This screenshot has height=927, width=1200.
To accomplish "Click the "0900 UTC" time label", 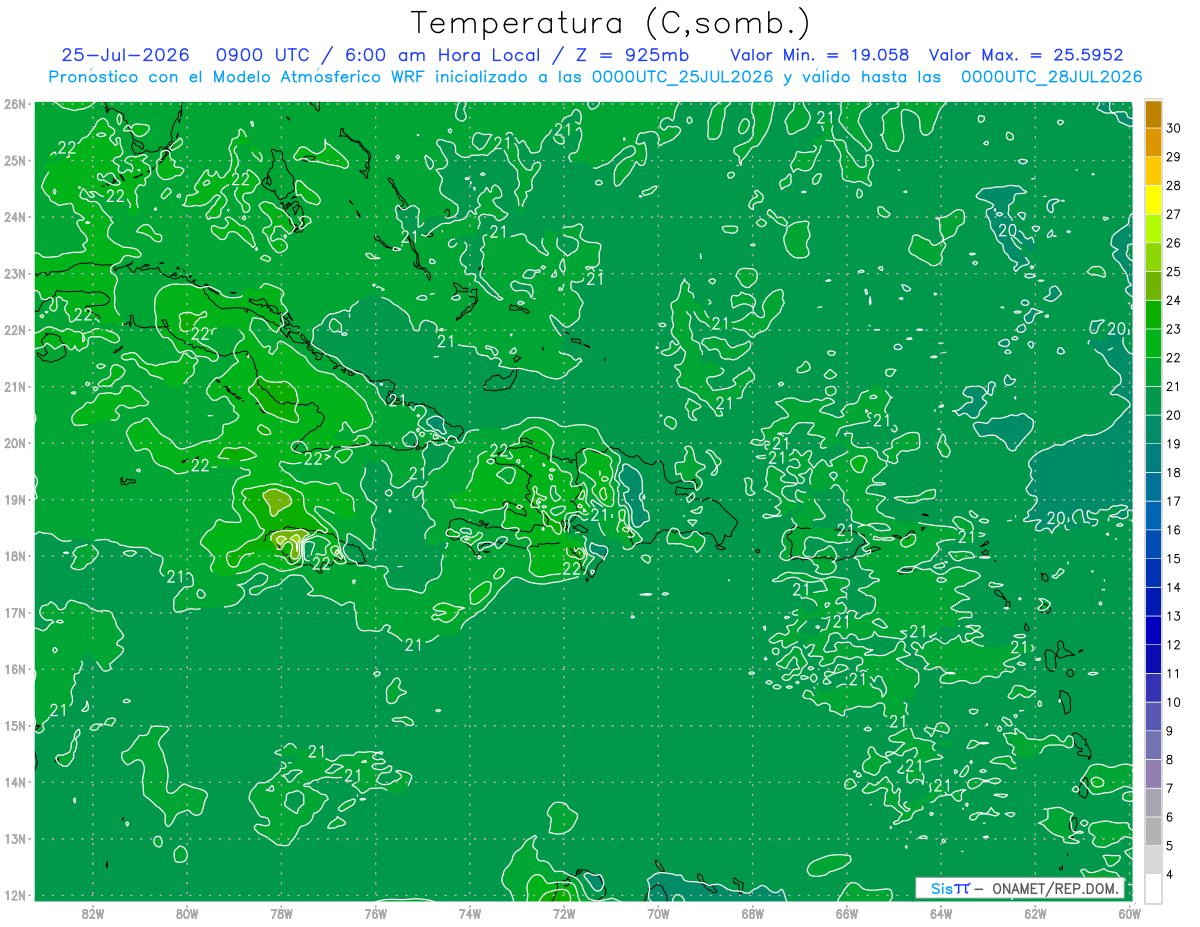I will (x=261, y=55).
